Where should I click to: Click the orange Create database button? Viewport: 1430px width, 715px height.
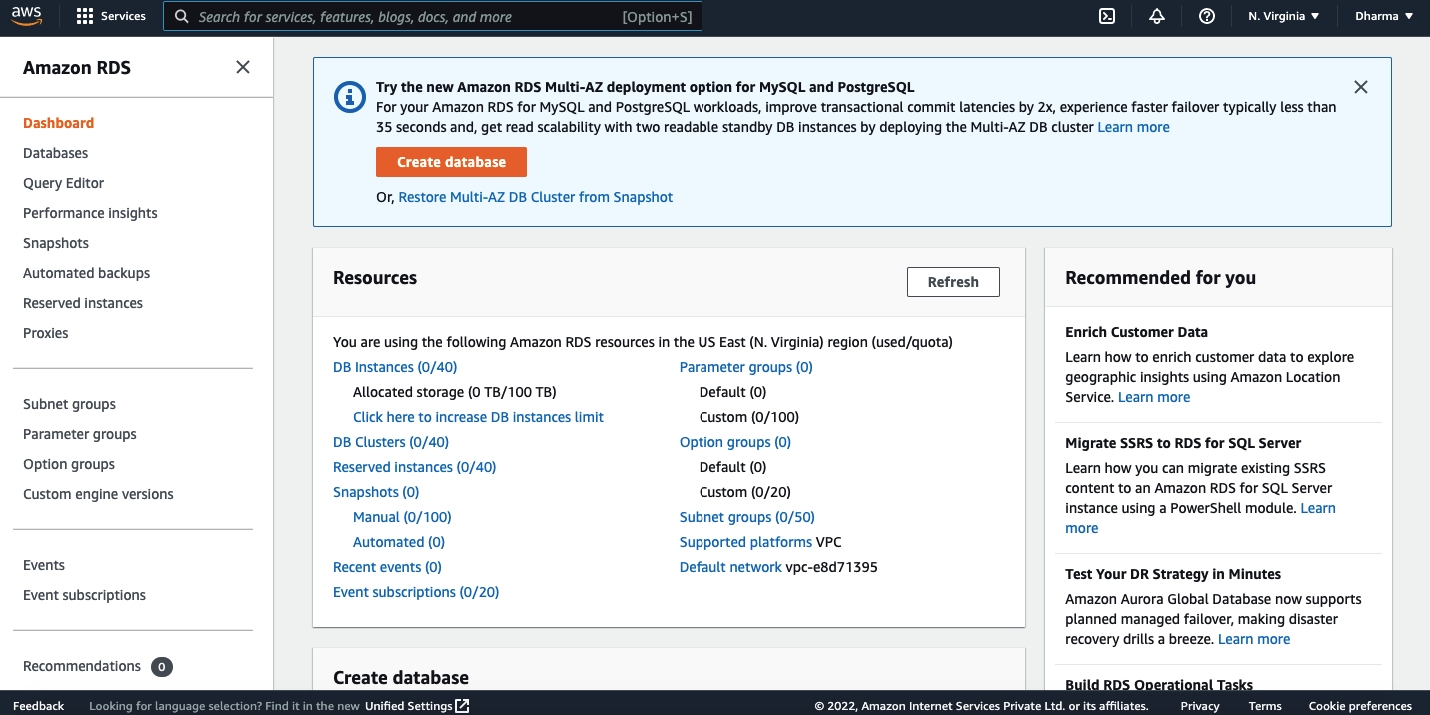451,162
